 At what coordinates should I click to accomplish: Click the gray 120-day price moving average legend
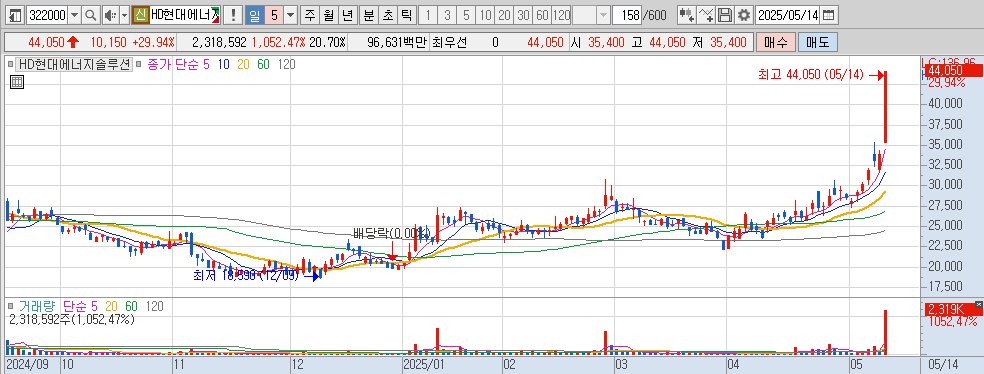pyautogui.click(x=286, y=64)
